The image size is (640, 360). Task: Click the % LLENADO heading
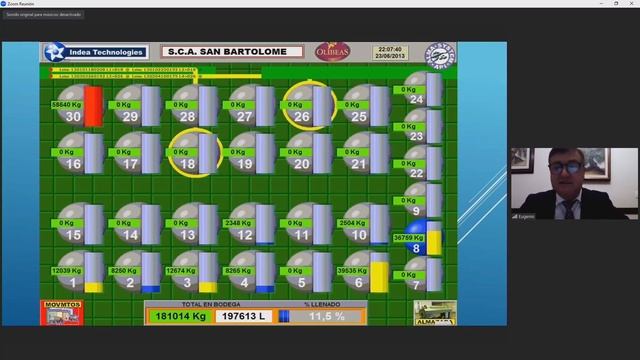tap(322, 304)
